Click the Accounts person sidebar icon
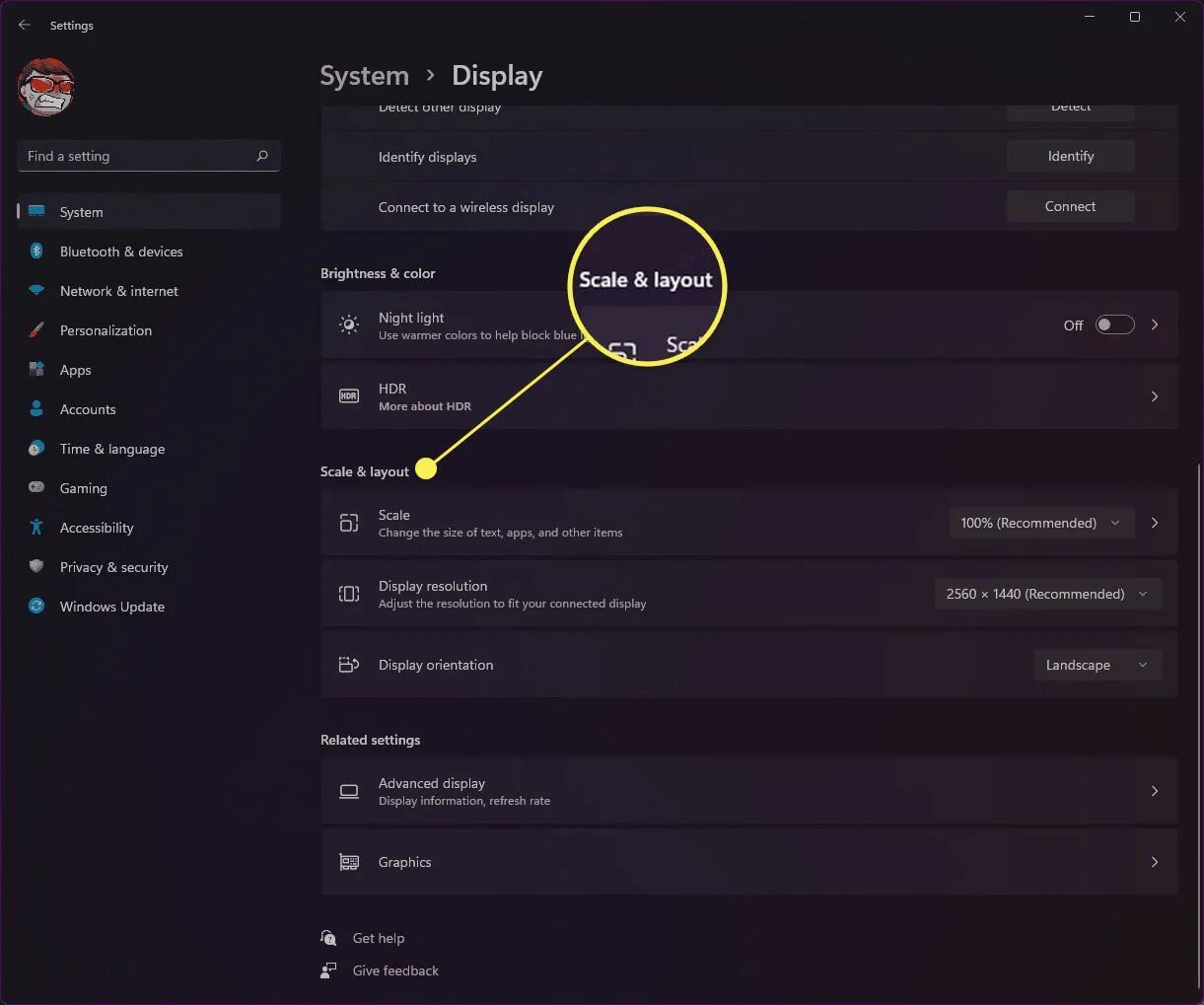 [36, 408]
